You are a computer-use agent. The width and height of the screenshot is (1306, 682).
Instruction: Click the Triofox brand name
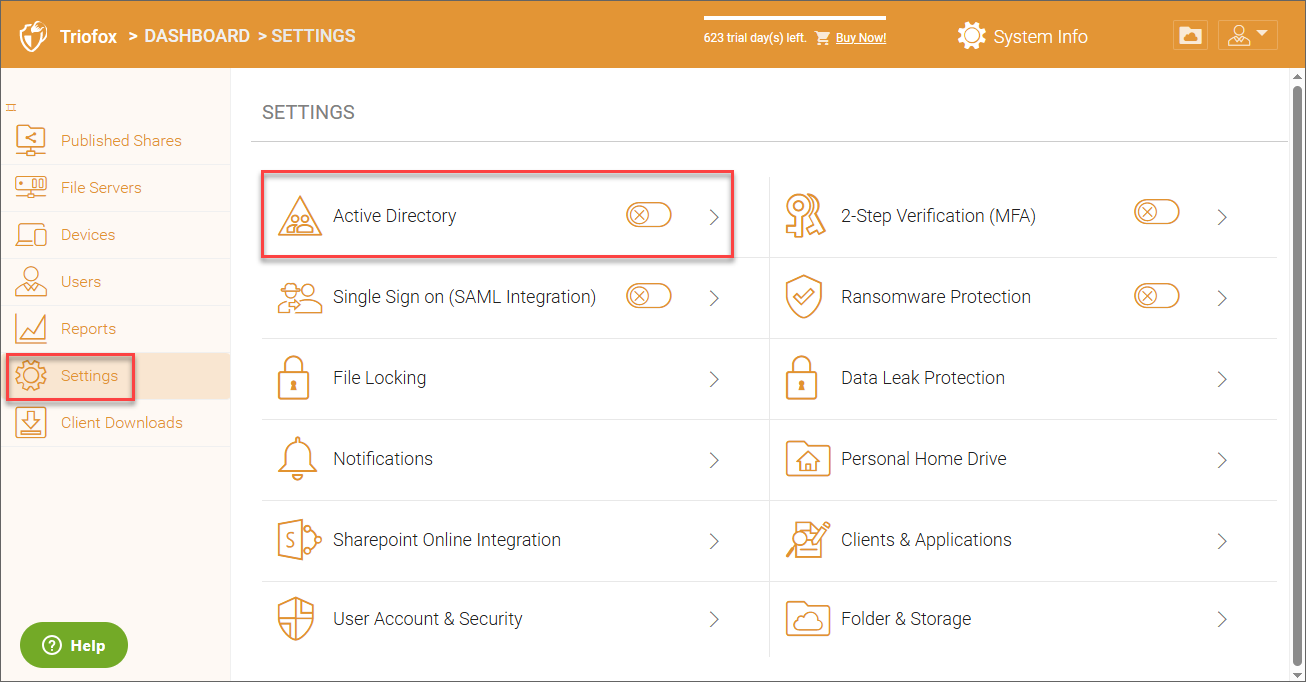[88, 37]
